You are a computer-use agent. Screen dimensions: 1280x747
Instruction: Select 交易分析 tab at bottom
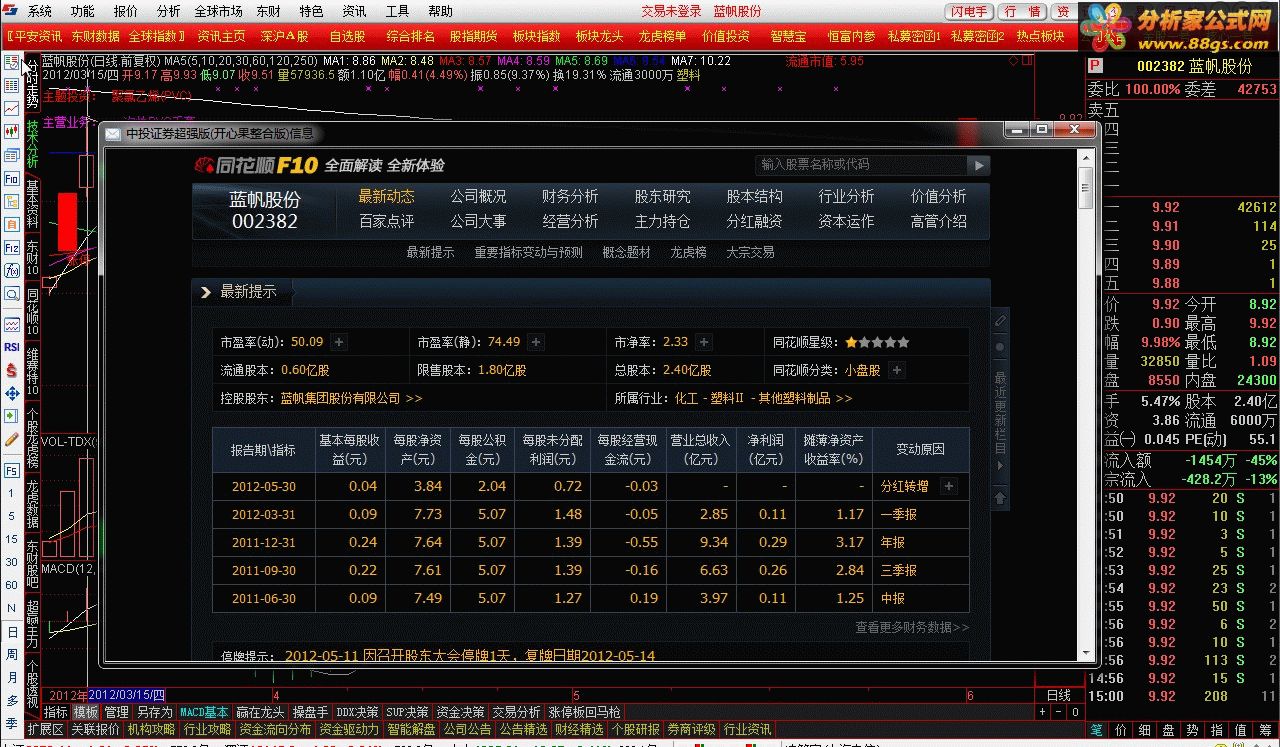point(516,712)
